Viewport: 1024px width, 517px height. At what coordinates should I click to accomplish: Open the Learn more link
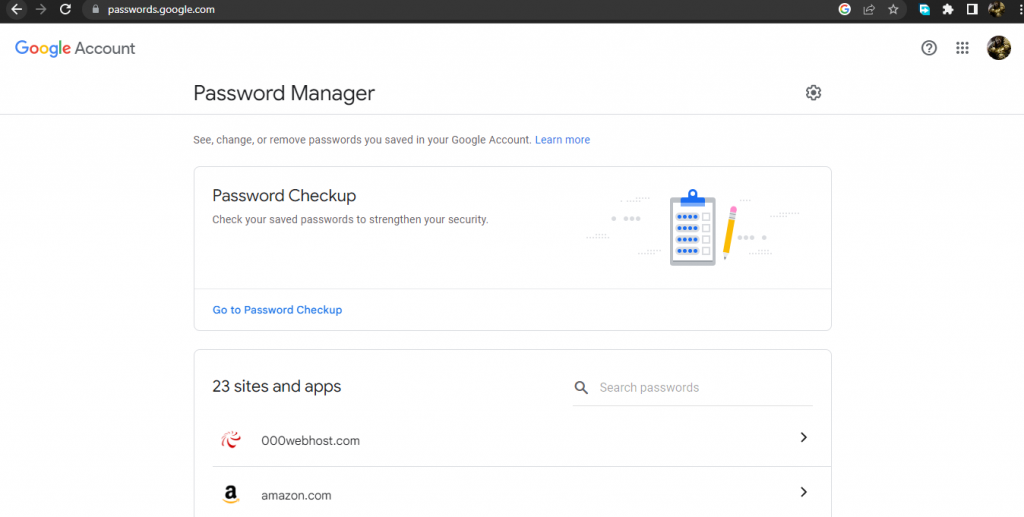562,140
